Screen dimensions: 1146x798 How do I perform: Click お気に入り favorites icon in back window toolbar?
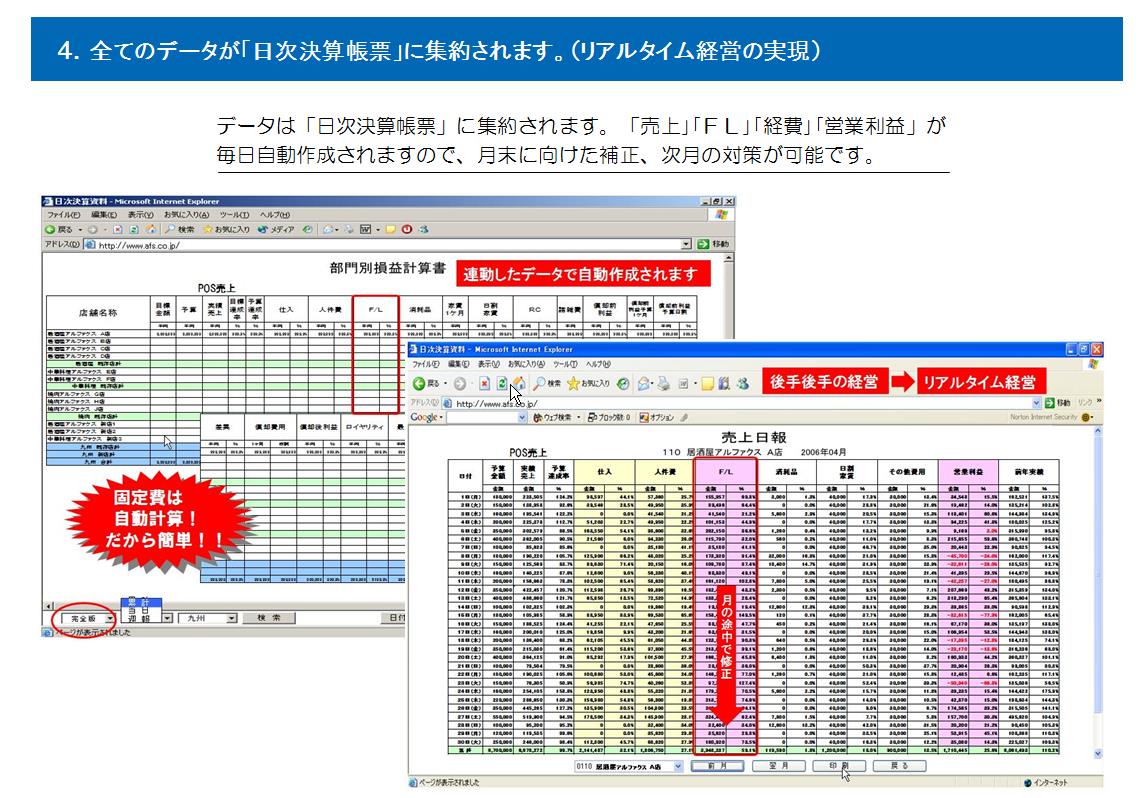pyautogui.click(x=208, y=229)
